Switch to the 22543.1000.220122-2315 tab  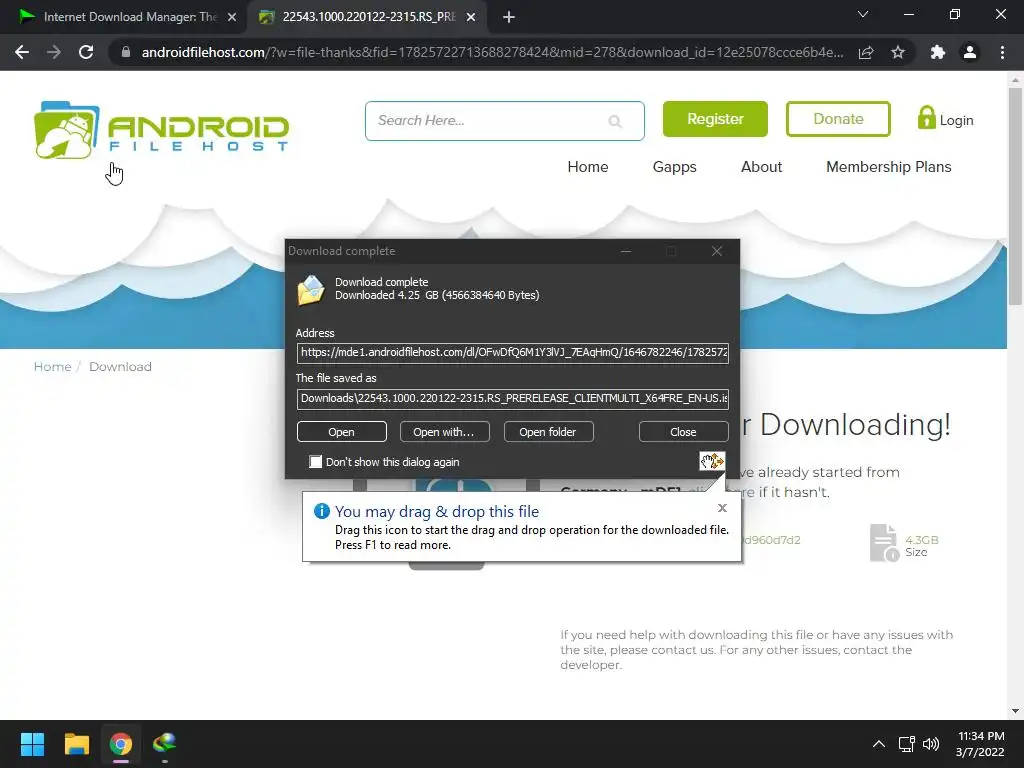coord(369,17)
